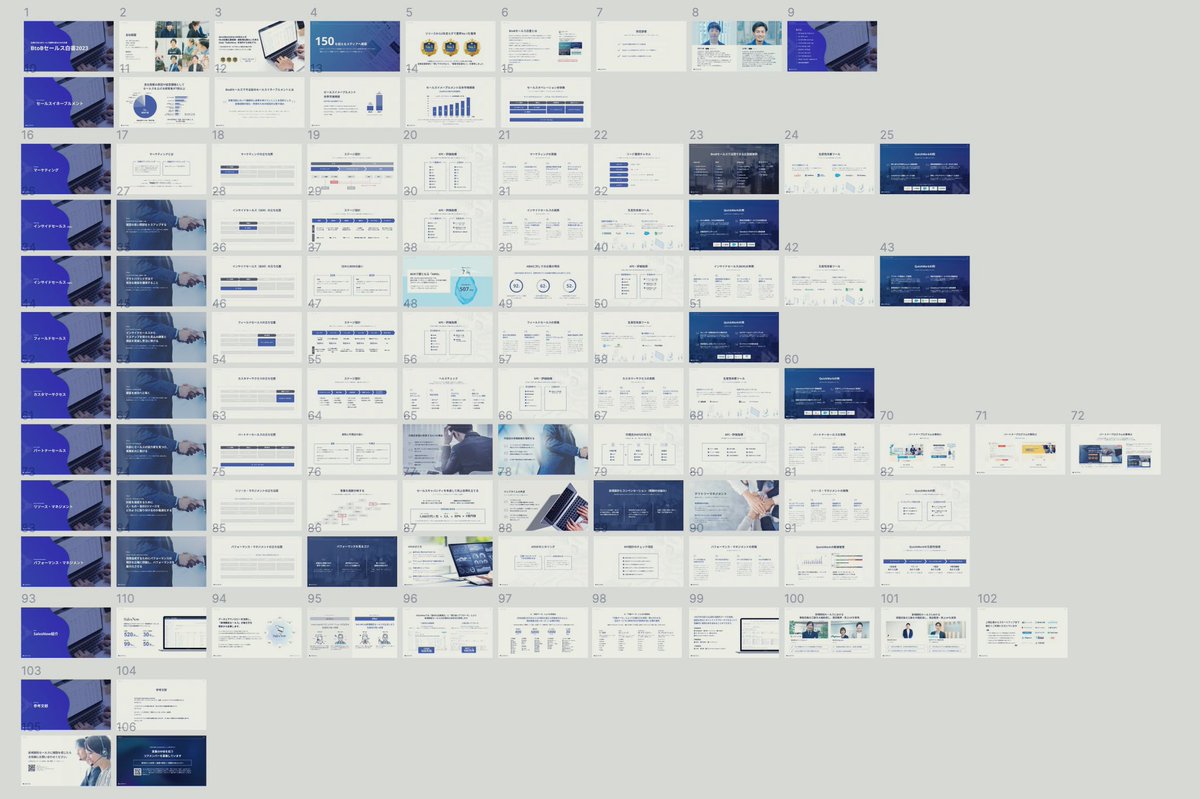The width and height of the screenshot is (1200, 799).
Task: Open slide 95 with two persona illustrations
Action: coord(354,632)
